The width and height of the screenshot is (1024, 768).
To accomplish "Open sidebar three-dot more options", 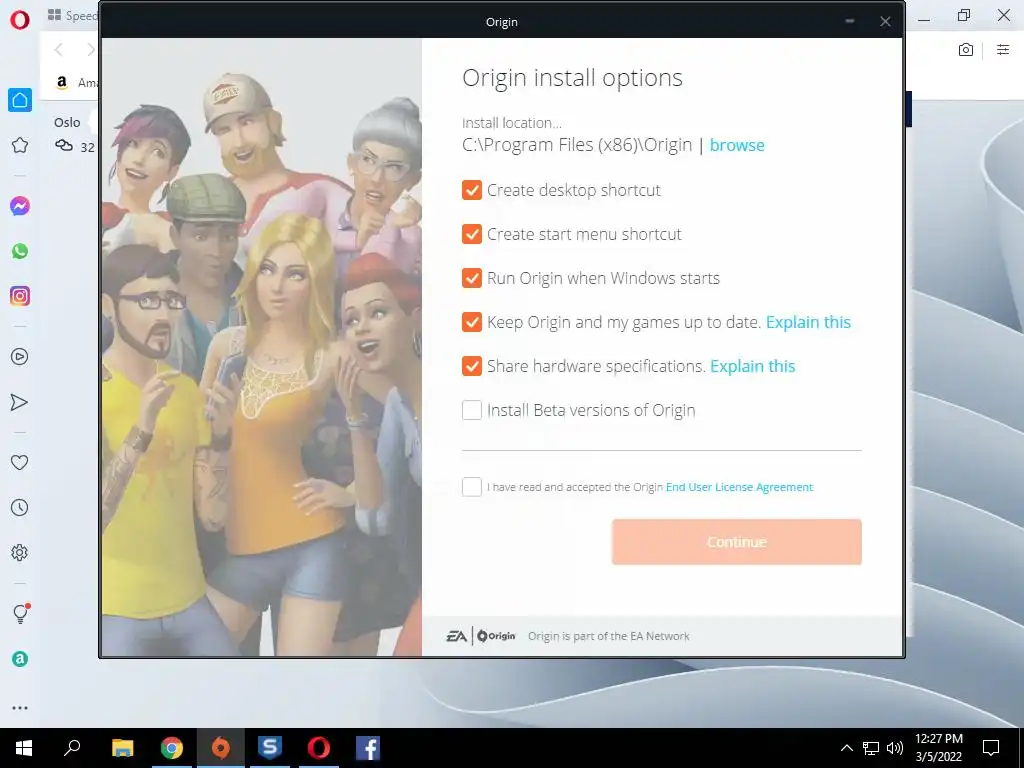I will click(20, 708).
